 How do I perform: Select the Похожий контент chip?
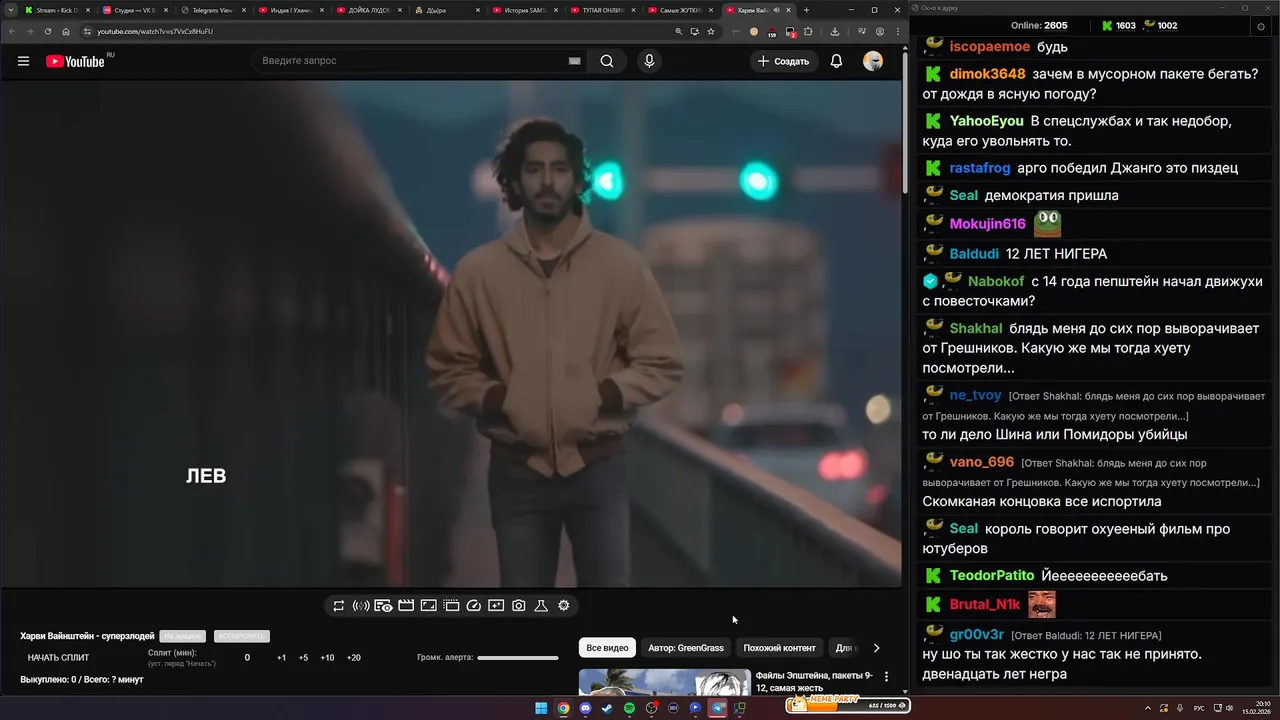tap(779, 648)
